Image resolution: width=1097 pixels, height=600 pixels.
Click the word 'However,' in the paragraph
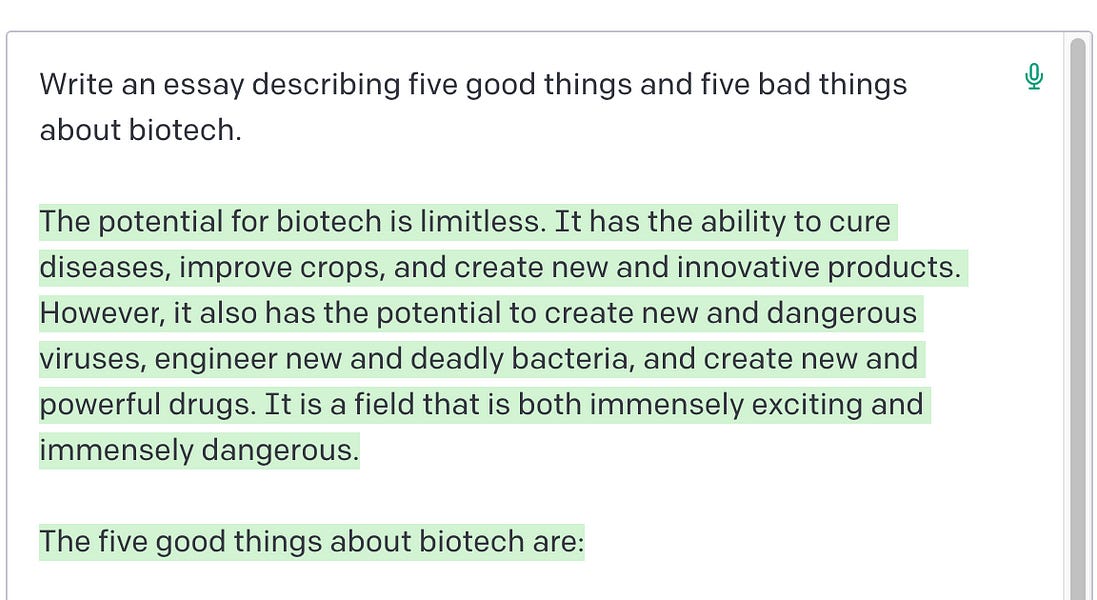[x=102, y=313]
